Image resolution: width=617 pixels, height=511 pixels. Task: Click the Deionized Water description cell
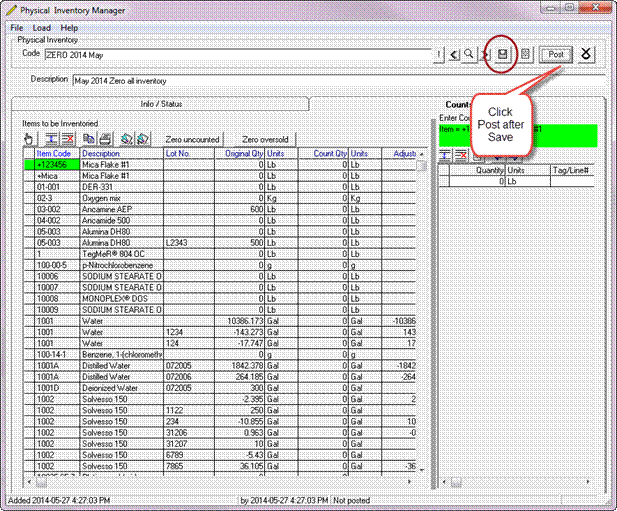[x=122, y=388]
